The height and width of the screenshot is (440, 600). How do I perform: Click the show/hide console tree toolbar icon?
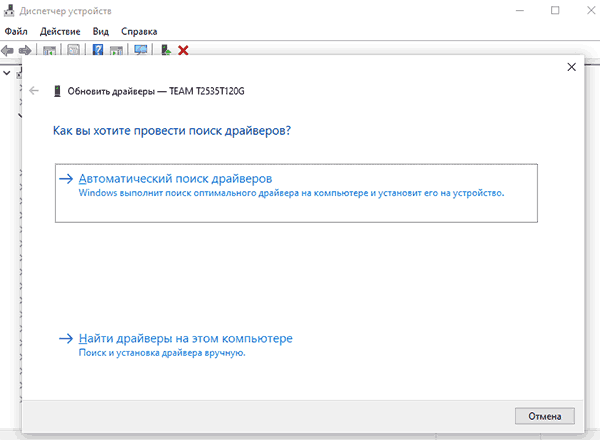[x=49, y=50]
